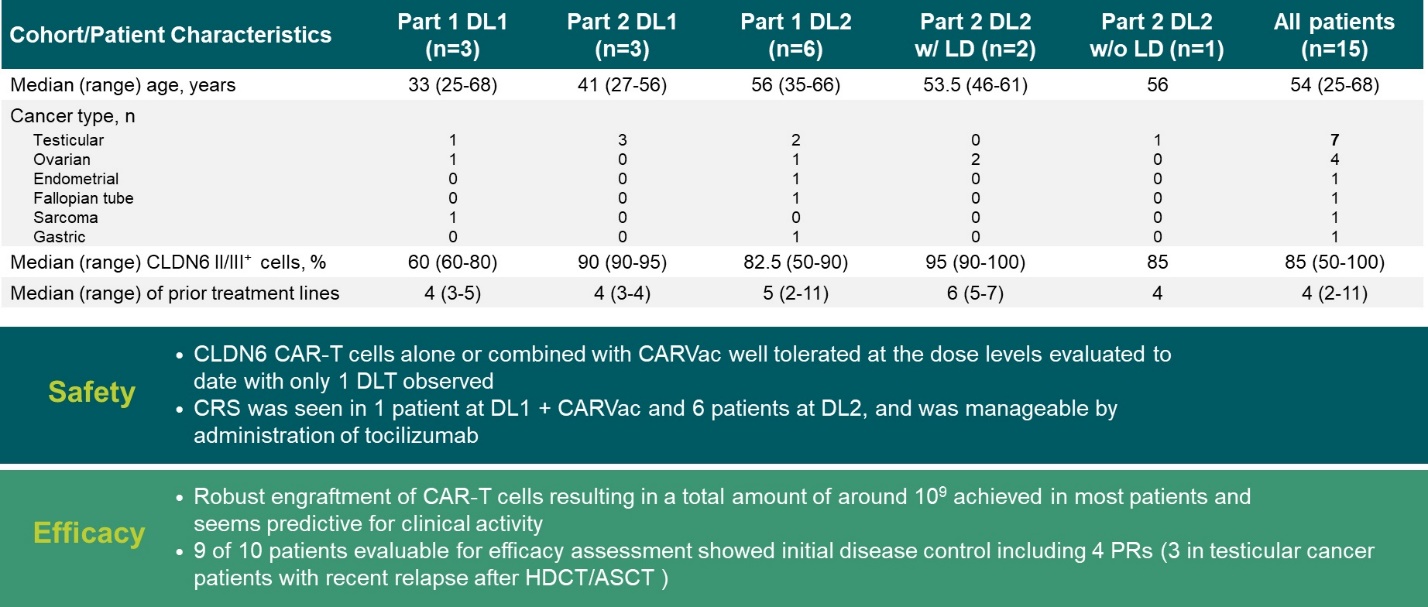Click the Gastric cancer type row label
This screenshot has height=607, width=1428.
58,237
